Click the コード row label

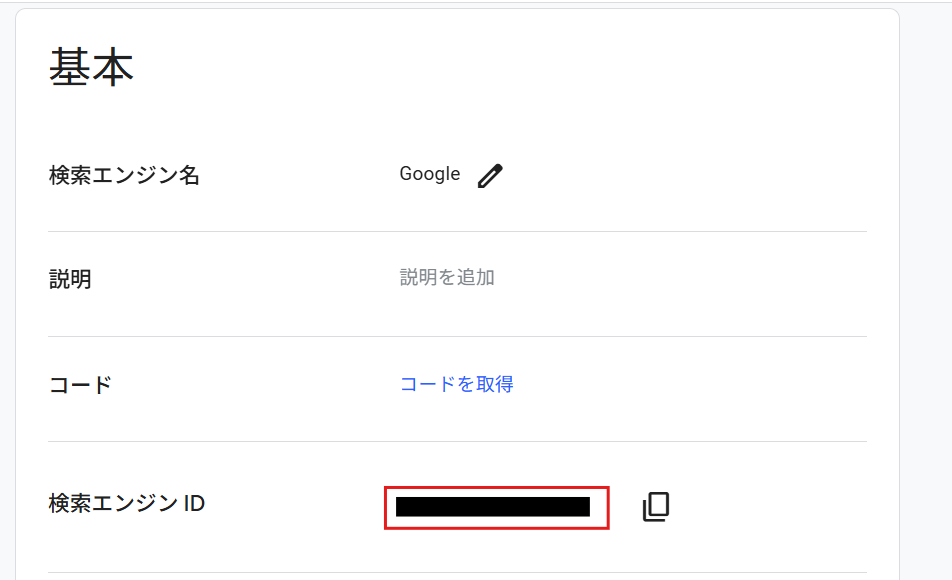[x=80, y=385]
